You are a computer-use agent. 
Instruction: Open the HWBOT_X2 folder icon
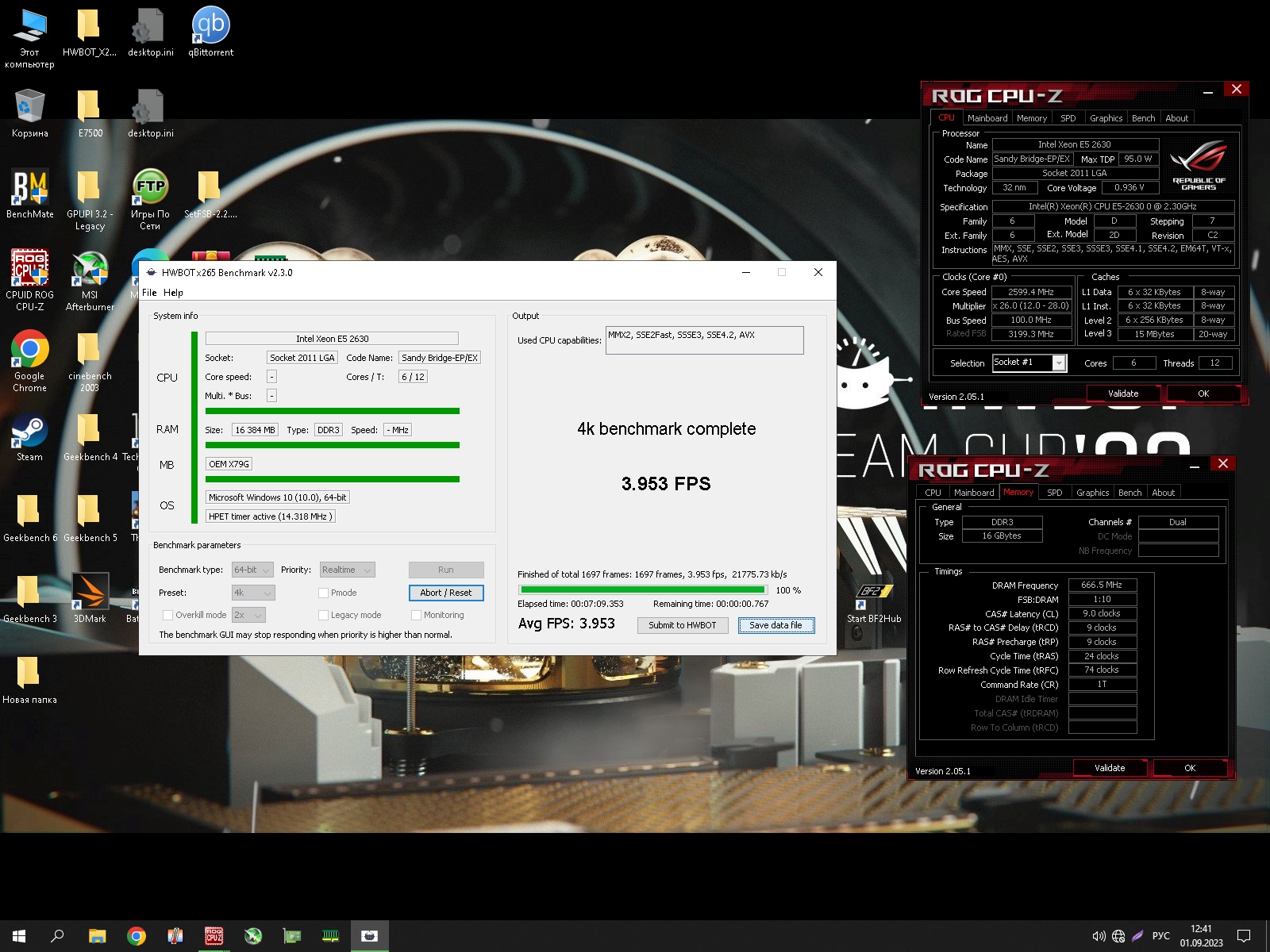coord(90,33)
